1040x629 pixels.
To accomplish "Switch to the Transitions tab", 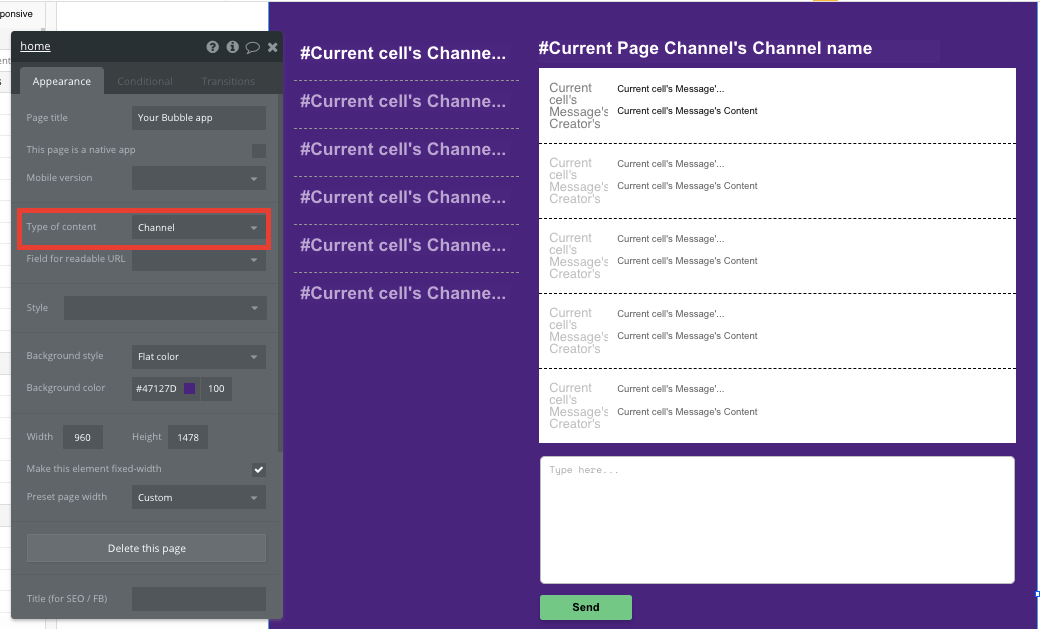I will (227, 81).
